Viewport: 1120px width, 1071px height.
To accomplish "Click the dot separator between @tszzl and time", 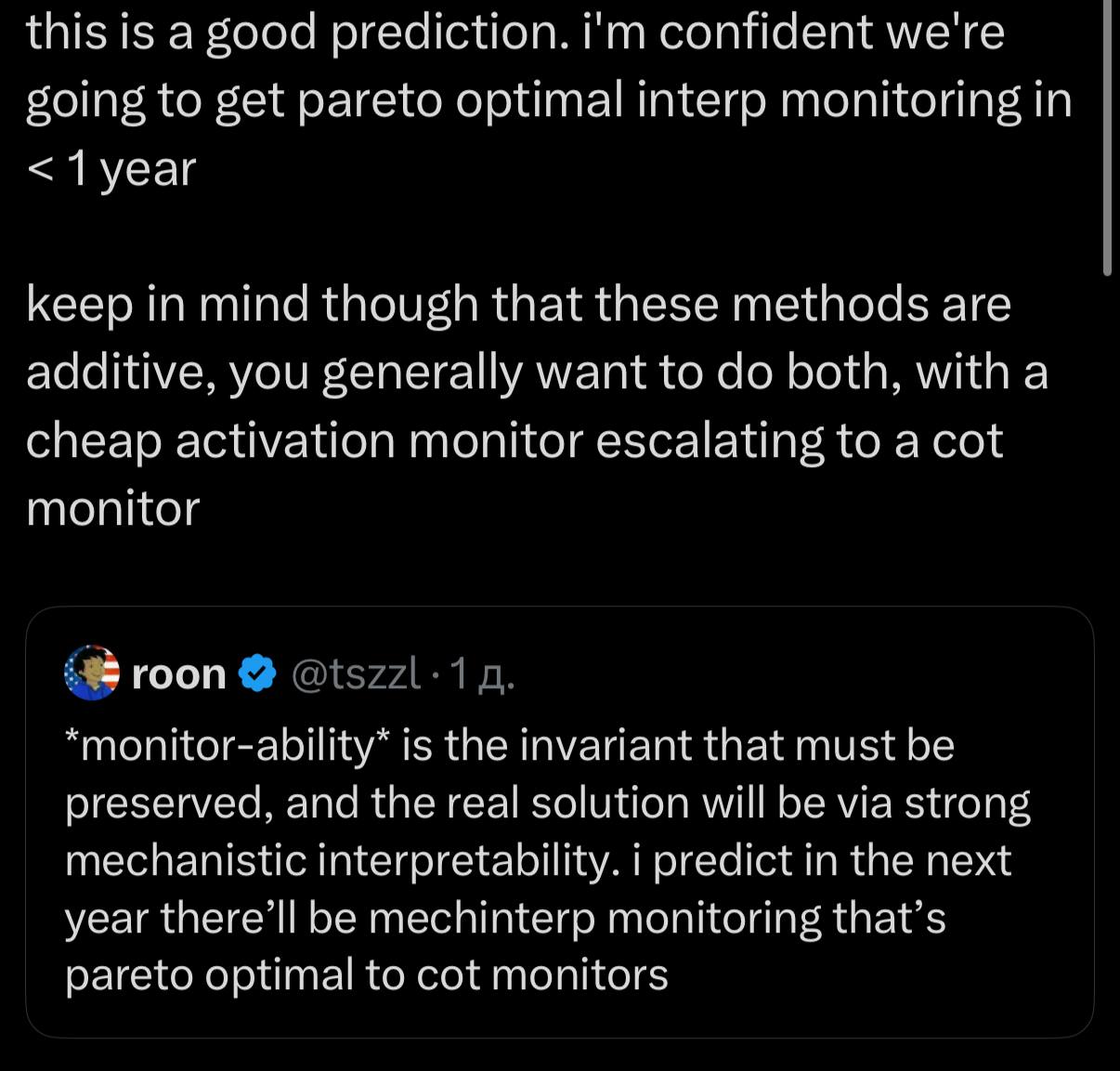I will (x=436, y=675).
